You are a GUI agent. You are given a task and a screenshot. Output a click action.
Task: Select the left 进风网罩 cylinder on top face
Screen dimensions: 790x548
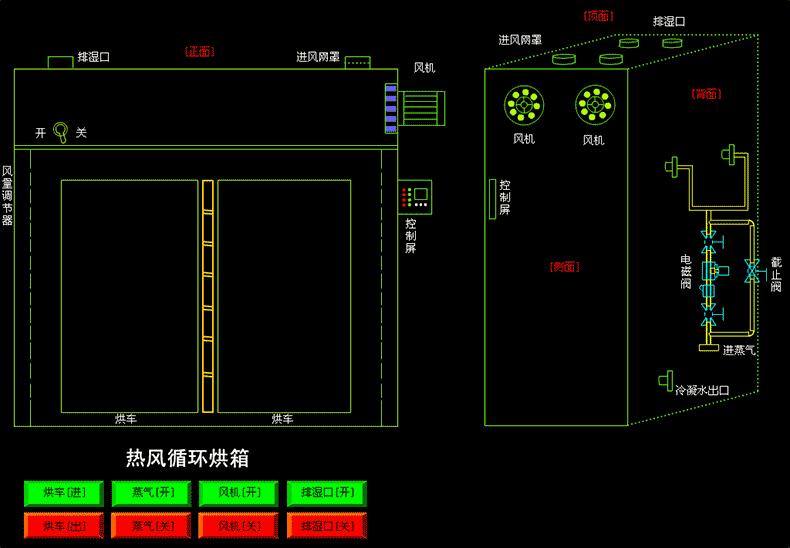[564, 59]
